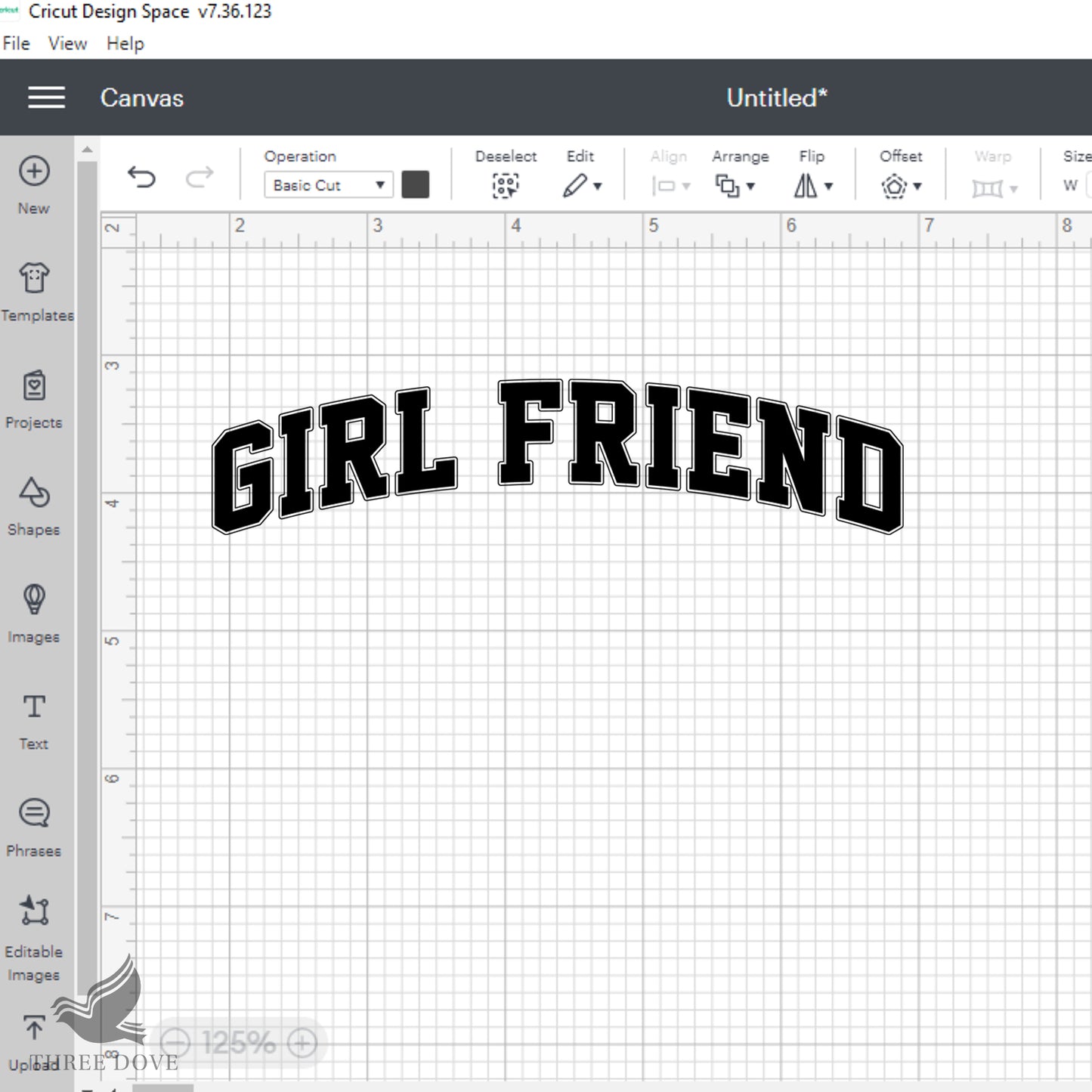Redo the last undone action
The image size is (1092, 1092).
pyautogui.click(x=200, y=178)
